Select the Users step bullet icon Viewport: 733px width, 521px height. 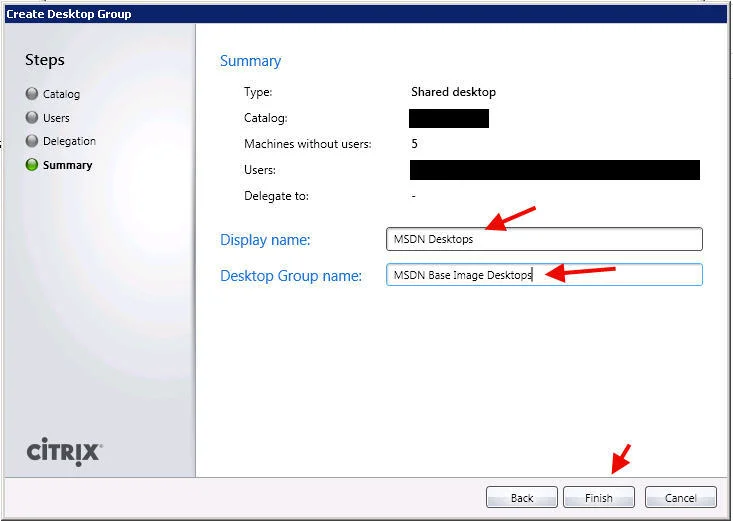tap(32, 117)
